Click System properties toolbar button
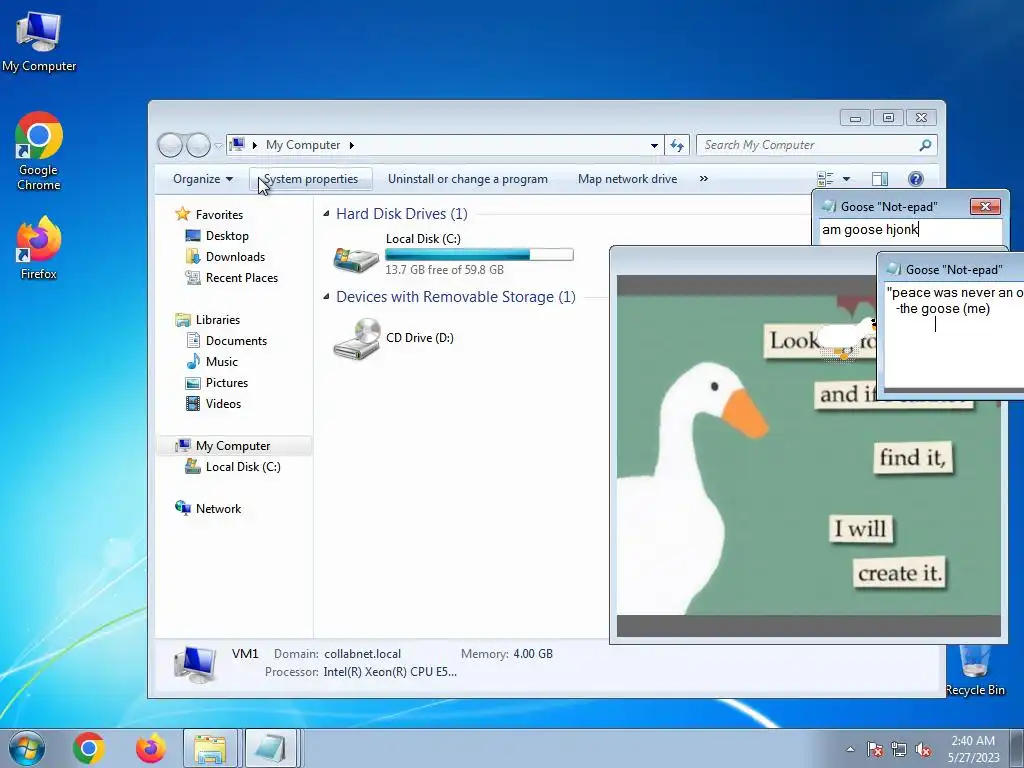 coord(311,179)
